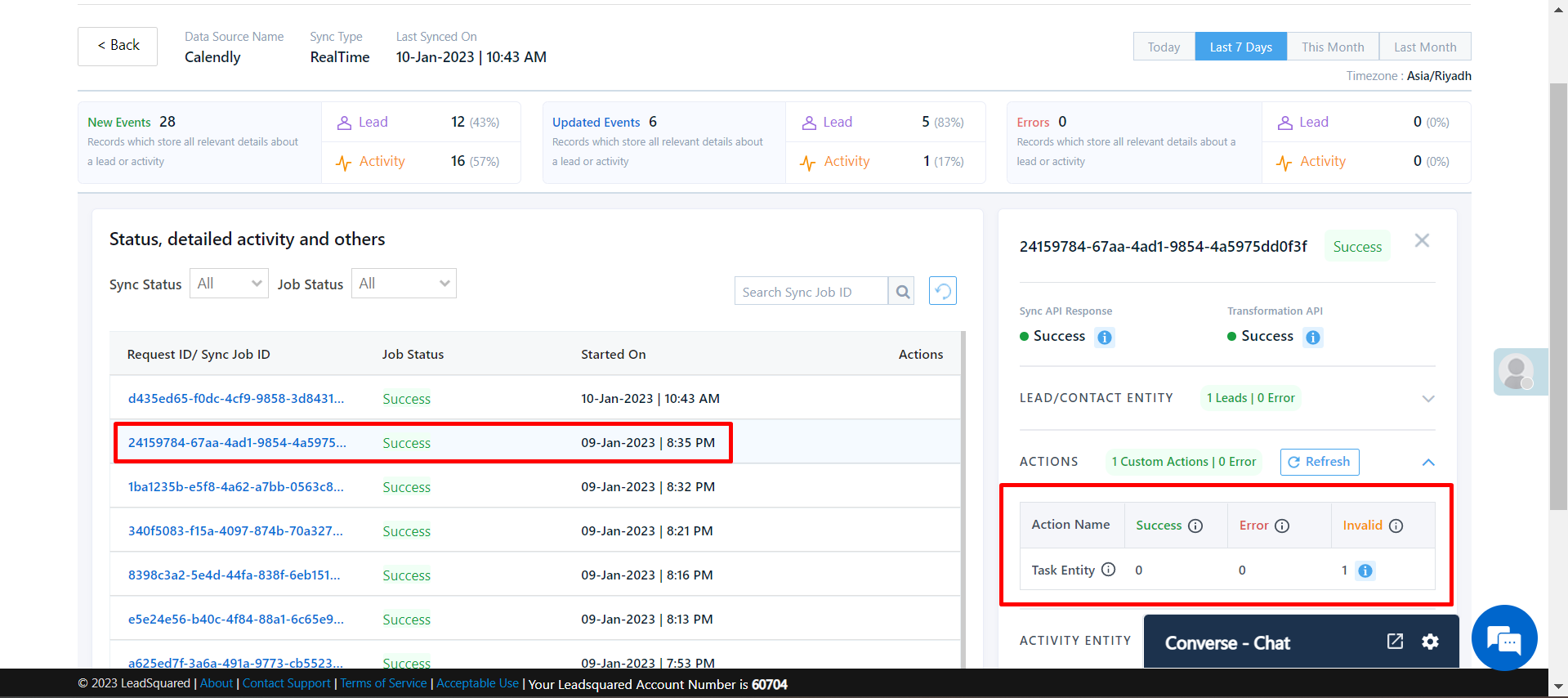Open the Acceptable Use link

tap(478, 683)
